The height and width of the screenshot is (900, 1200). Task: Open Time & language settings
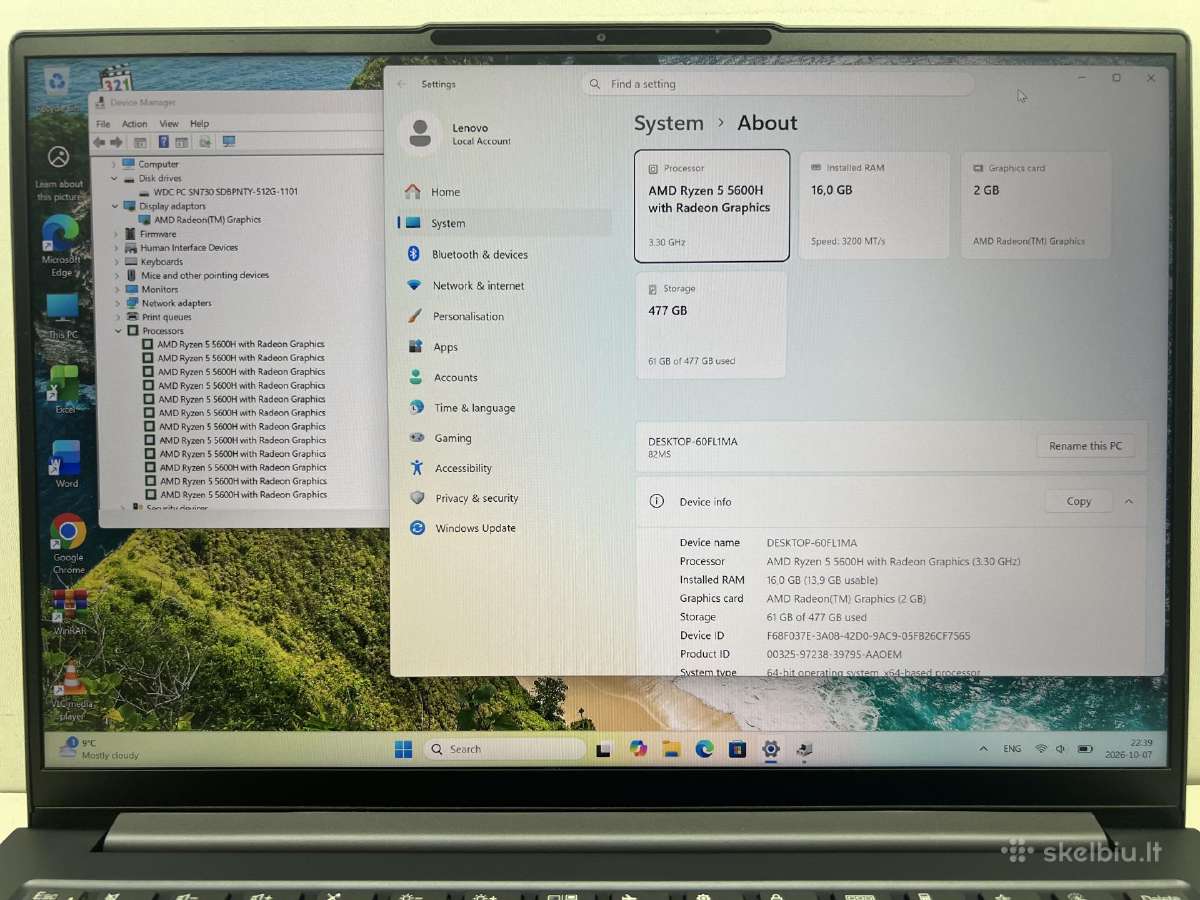click(463, 408)
